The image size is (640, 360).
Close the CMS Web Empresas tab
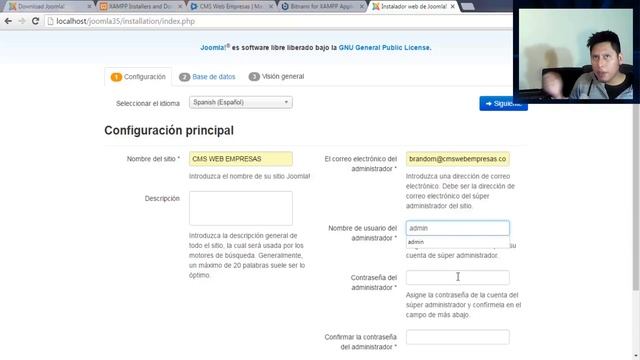(x=271, y=7)
